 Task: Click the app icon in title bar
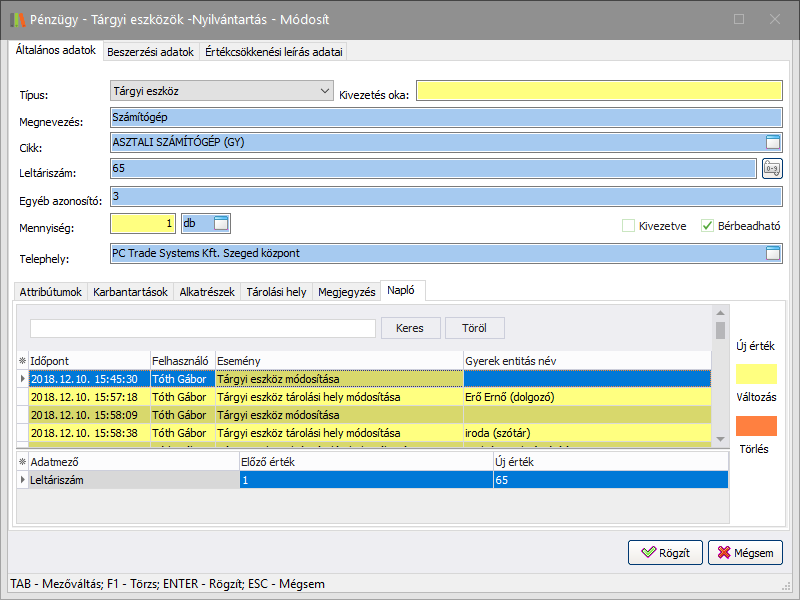coord(17,19)
